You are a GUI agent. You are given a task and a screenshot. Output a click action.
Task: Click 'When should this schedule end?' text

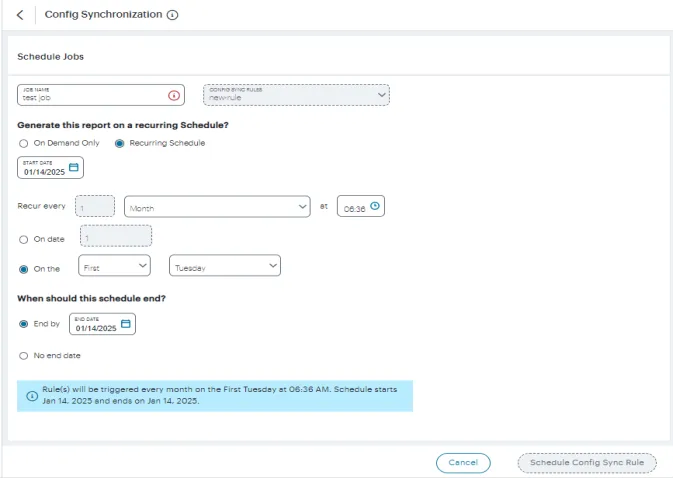(91, 299)
